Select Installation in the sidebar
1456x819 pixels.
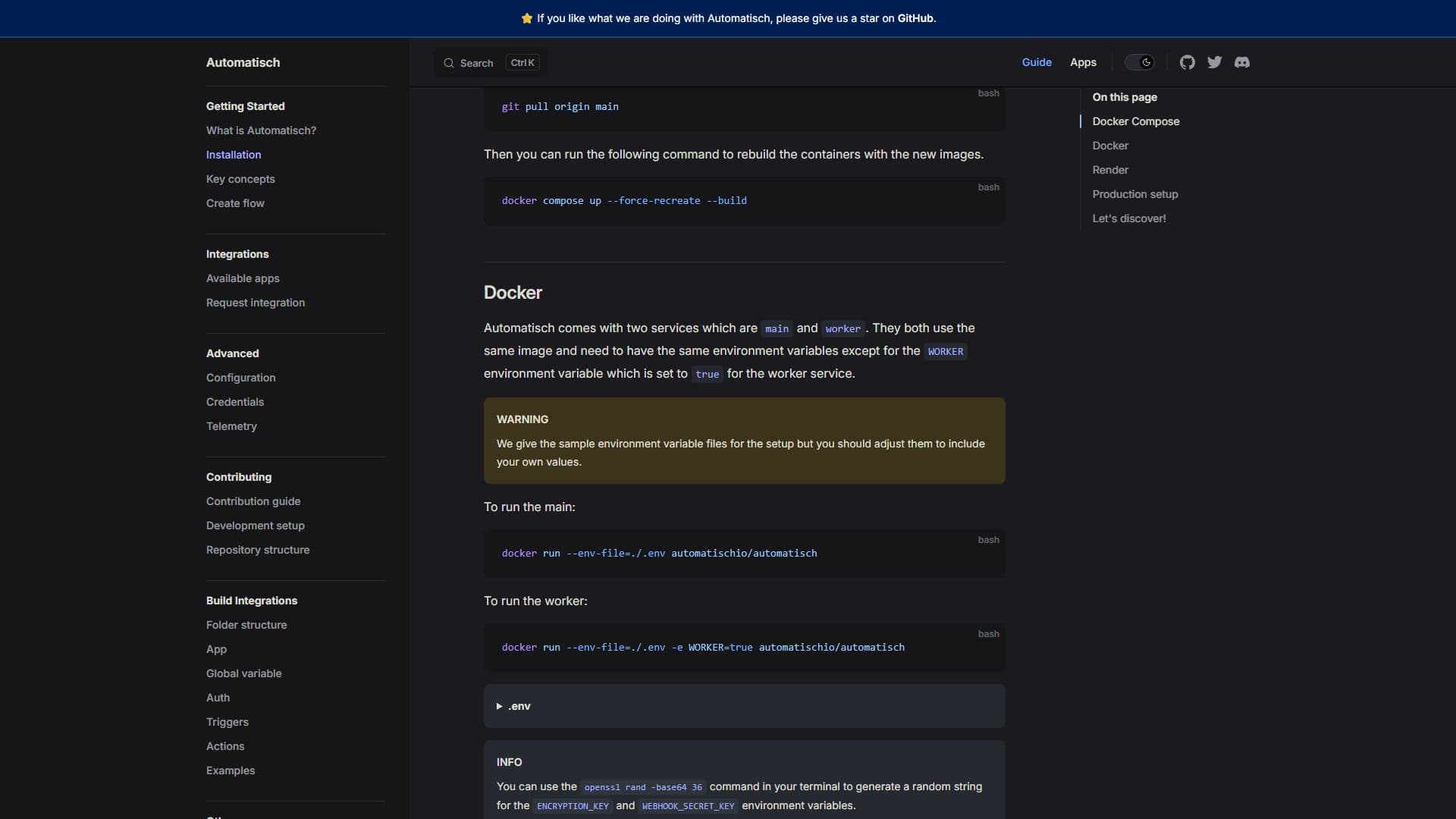(234, 155)
